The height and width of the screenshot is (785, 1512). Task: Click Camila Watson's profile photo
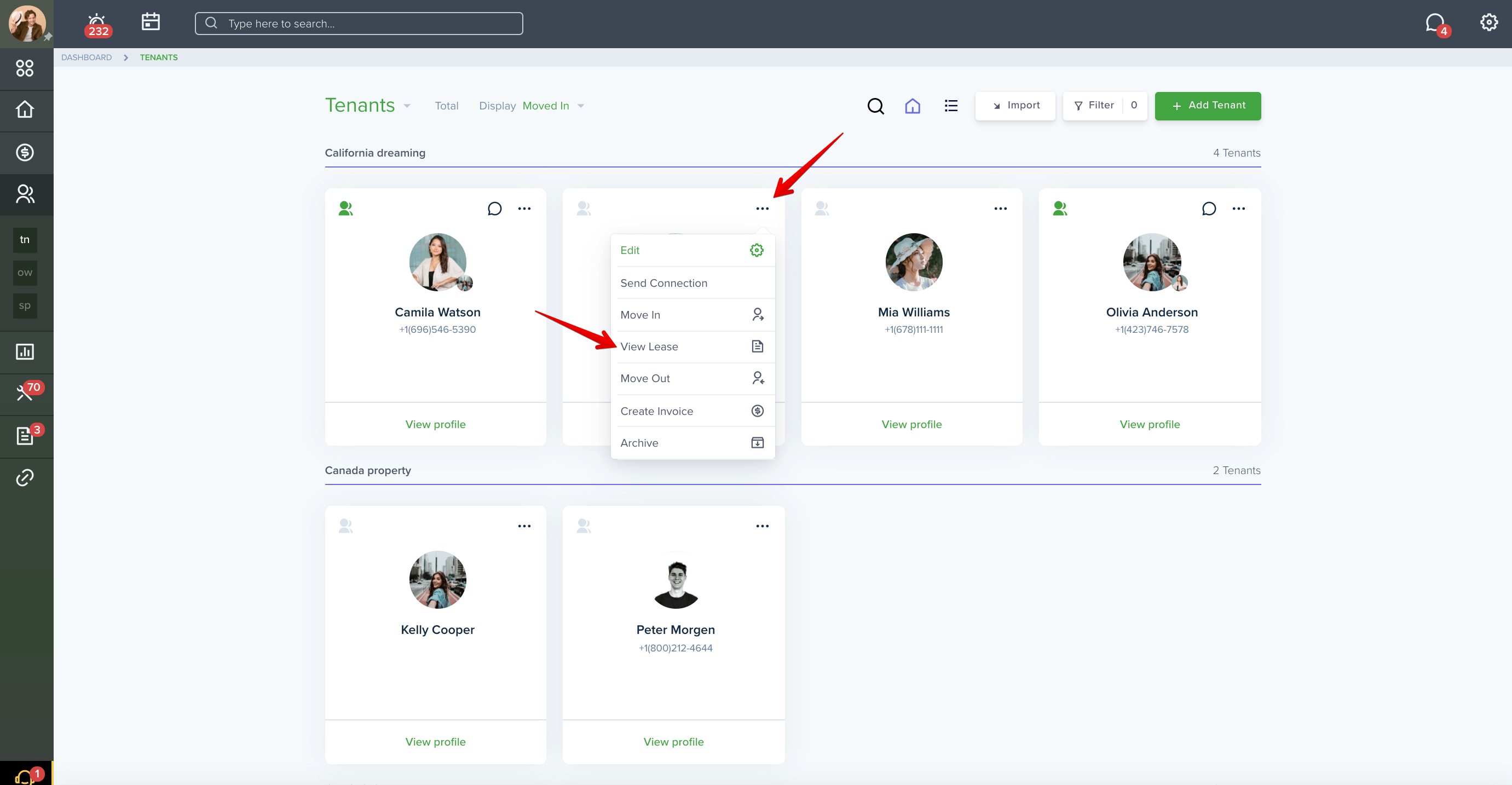point(438,262)
